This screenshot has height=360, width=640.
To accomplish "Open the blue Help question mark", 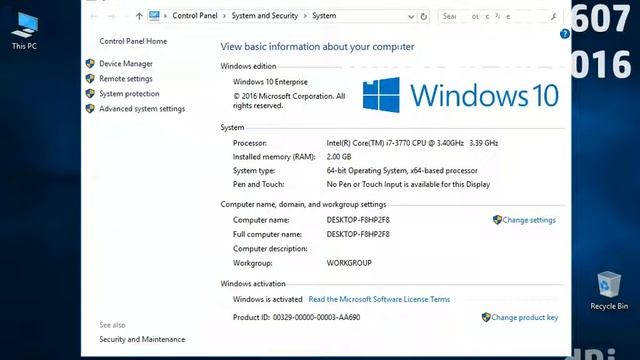I will (x=565, y=34).
